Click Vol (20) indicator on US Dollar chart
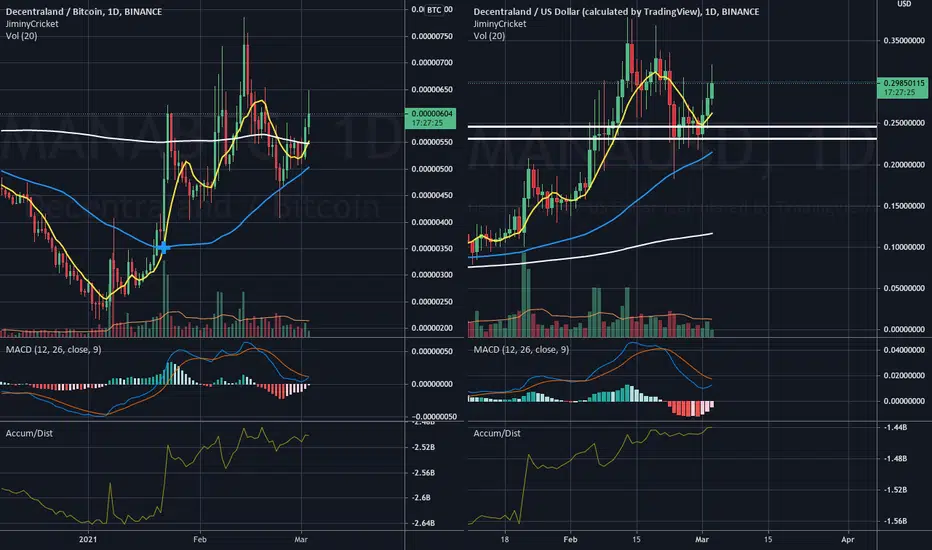The width and height of the screenshot is (932, 550). (x=489, y=36)
